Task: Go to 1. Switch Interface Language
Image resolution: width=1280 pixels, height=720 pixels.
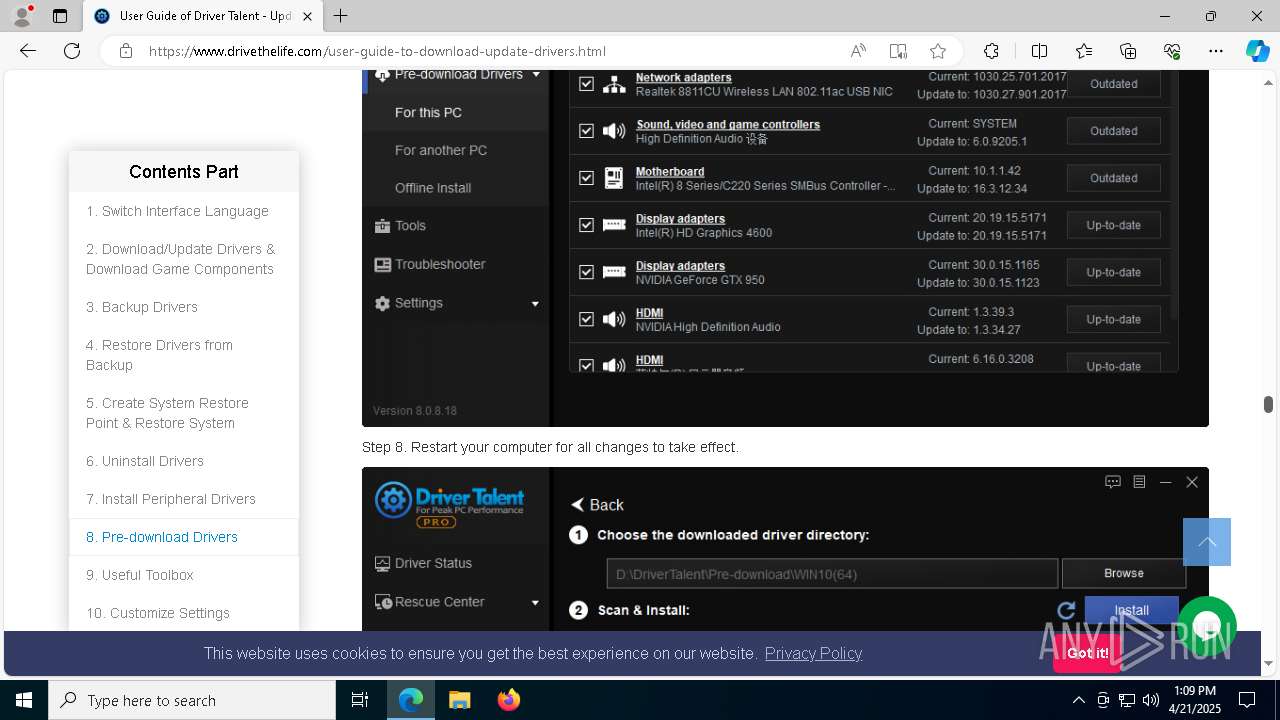Action: 177,211
